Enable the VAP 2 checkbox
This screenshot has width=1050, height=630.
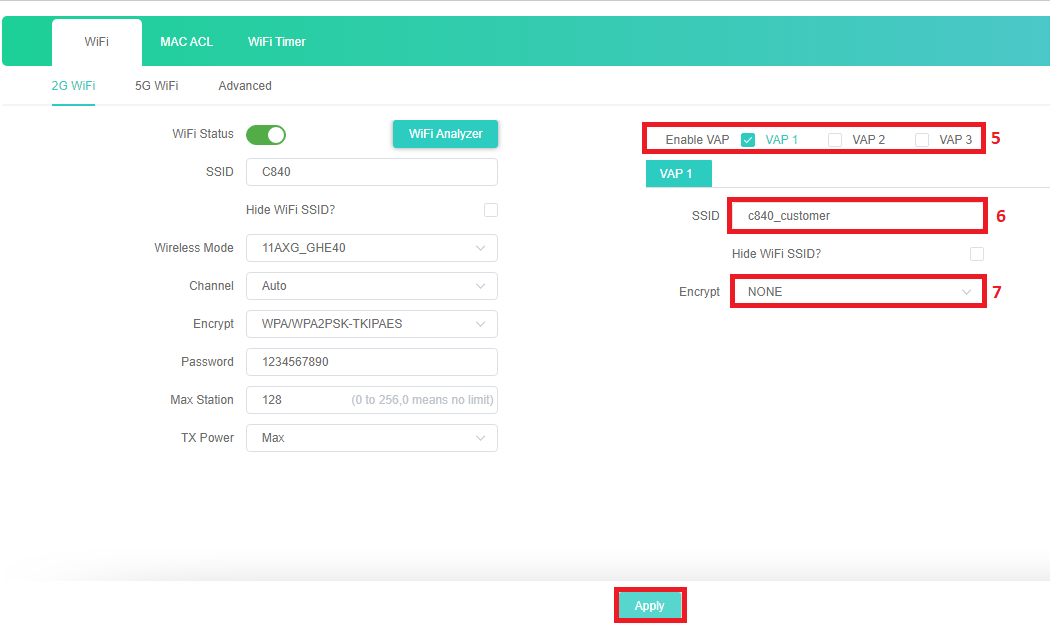click(x=835, y=140)
